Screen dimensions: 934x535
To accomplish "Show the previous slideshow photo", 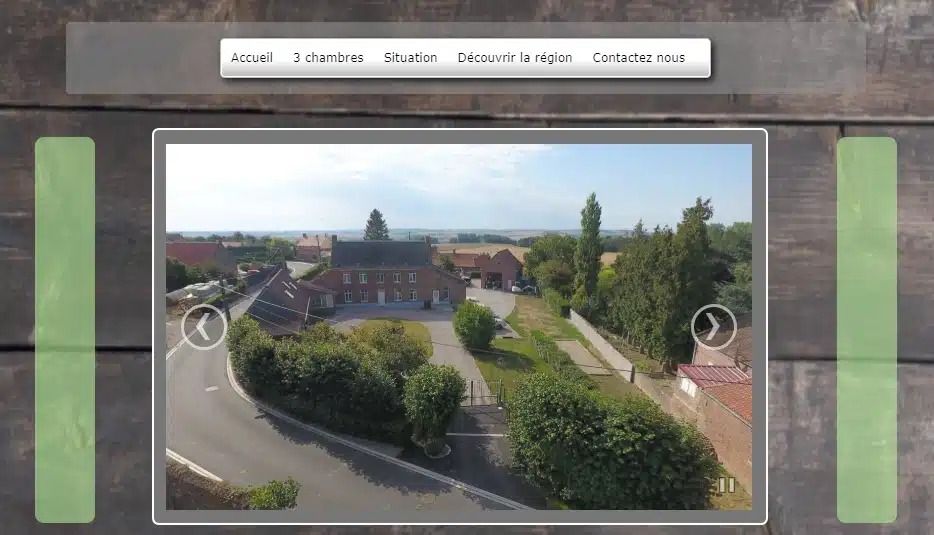I will pyautogui.click(x=203, y=327).
